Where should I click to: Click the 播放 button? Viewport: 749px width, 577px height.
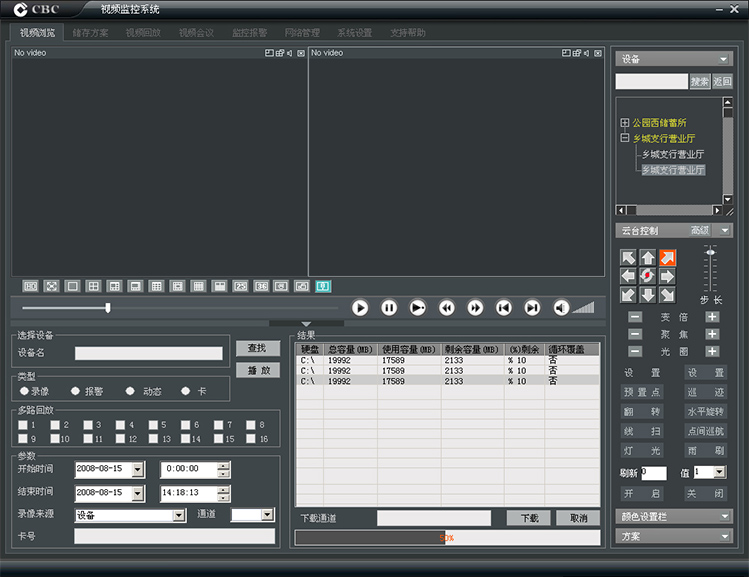pos(258,370)
